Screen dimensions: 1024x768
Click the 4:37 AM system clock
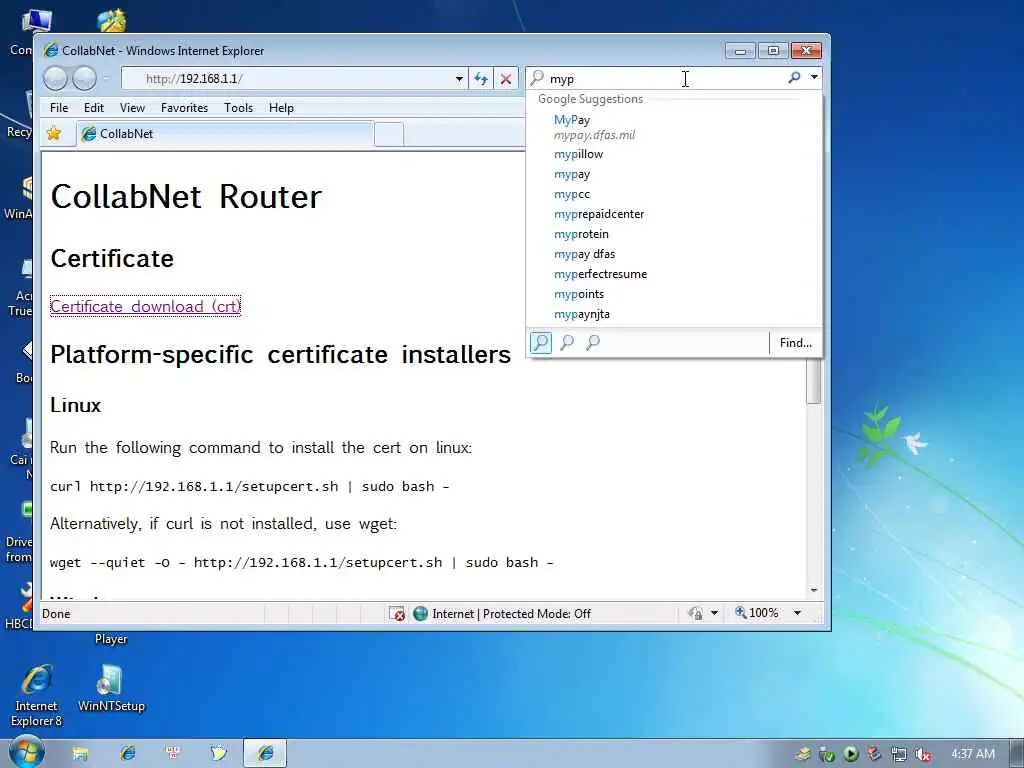pos(972,754)
